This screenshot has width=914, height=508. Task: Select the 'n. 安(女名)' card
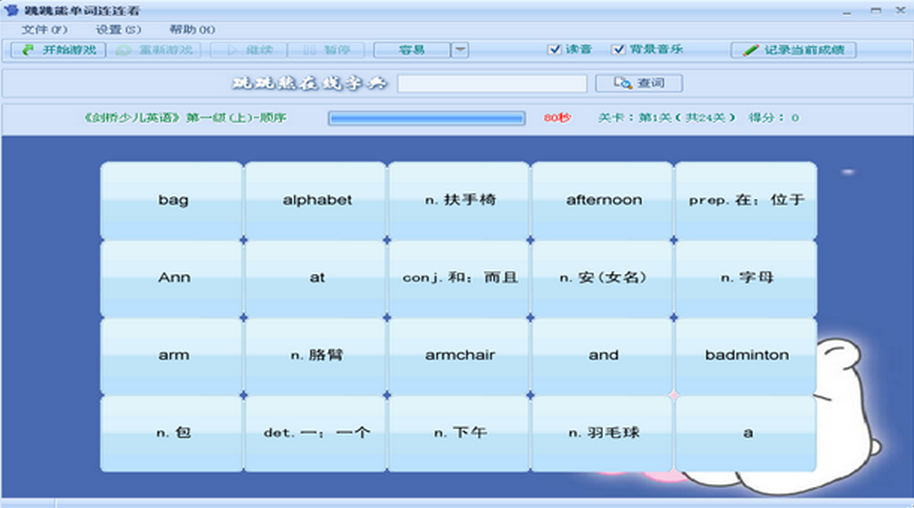click(x=603, y=279)
